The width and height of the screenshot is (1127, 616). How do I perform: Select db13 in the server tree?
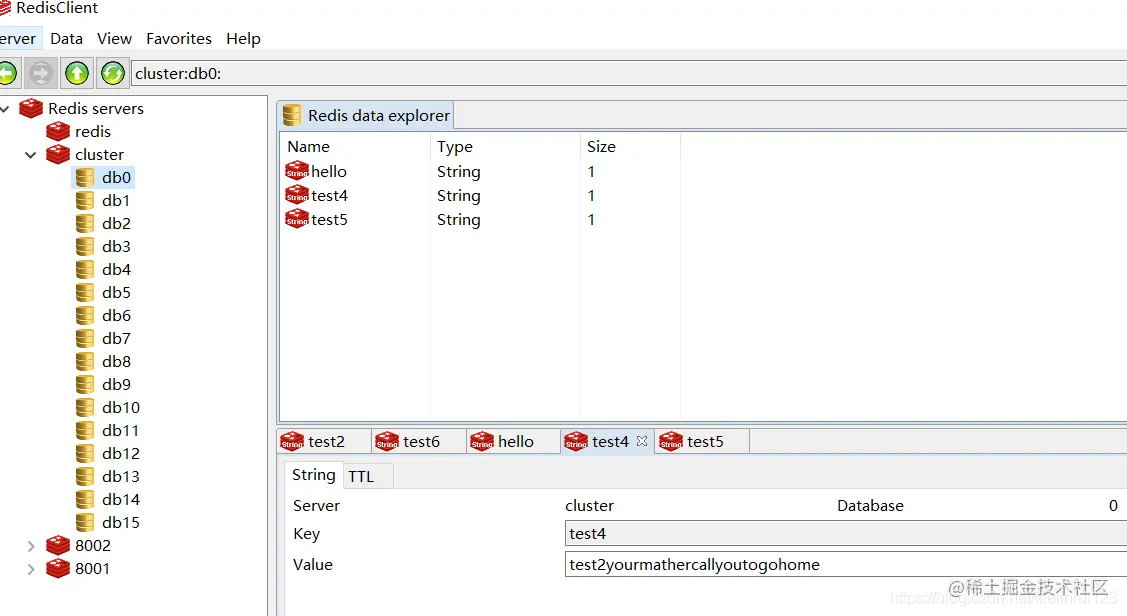121,477
